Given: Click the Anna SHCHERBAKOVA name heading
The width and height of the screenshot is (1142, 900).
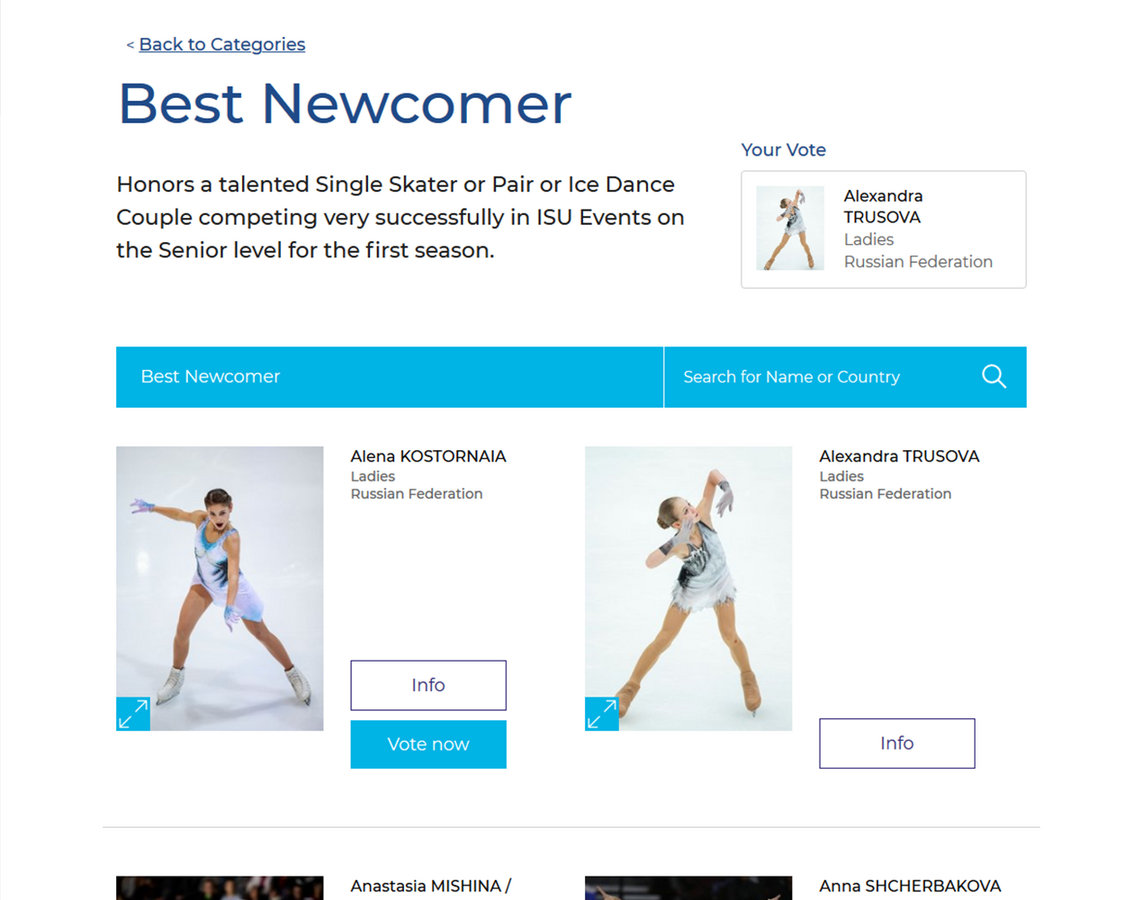Looking at the screenshot, I should 910,886.
